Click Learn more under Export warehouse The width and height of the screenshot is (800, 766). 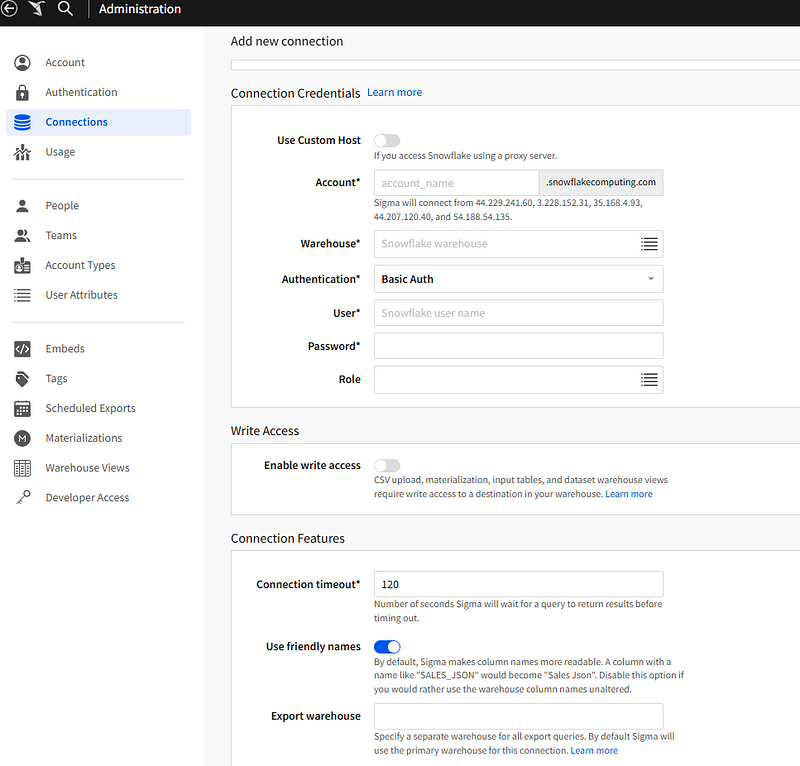[594, 751]
